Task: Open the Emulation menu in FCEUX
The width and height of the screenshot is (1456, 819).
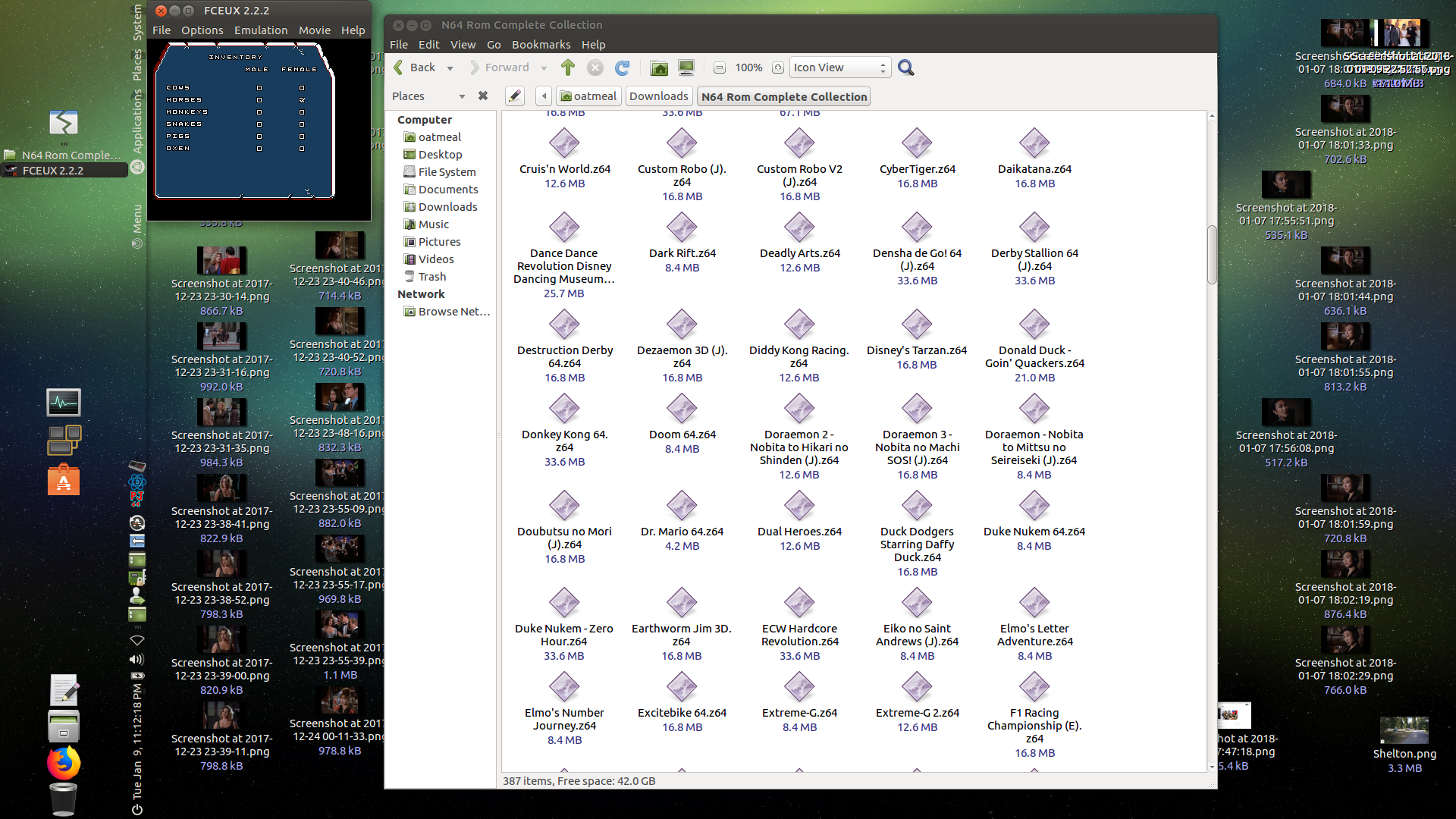Action: (x=261, y=30)
